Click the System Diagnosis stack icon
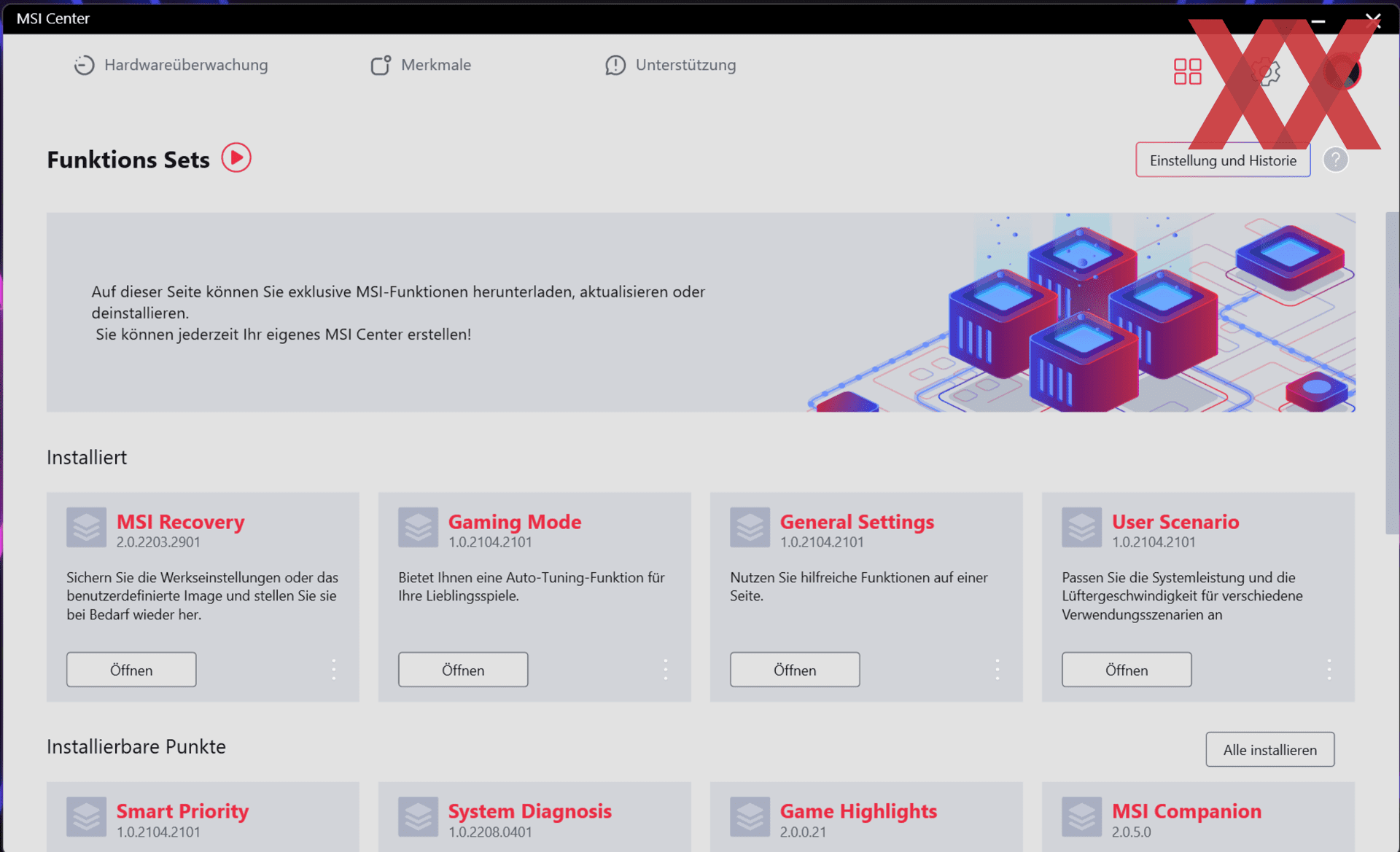 pyautogui.click(x=418, y=816)
